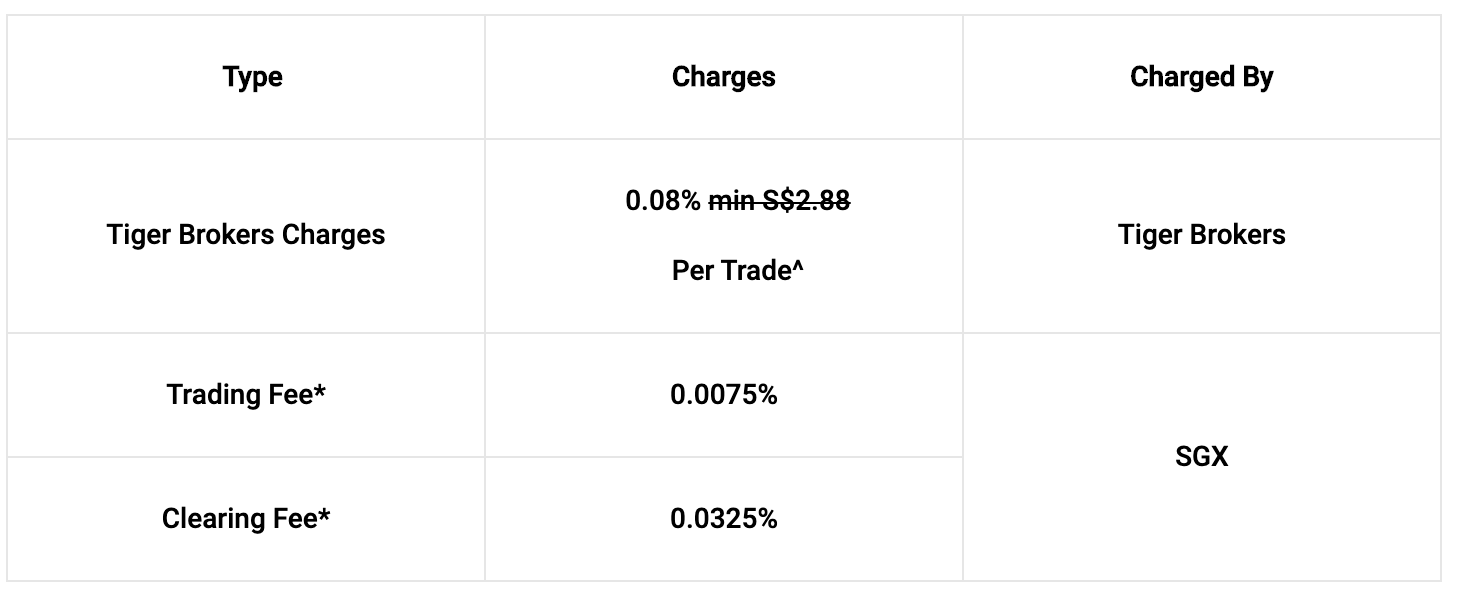Screen dimensions: 1460x598
Task: Click the 0.08% commission rate
Action: 663,201
